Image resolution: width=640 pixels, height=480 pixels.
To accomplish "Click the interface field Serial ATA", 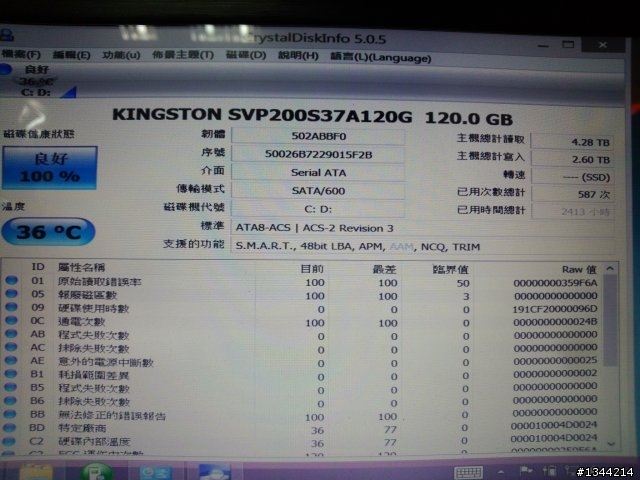I will coord(318,173).
